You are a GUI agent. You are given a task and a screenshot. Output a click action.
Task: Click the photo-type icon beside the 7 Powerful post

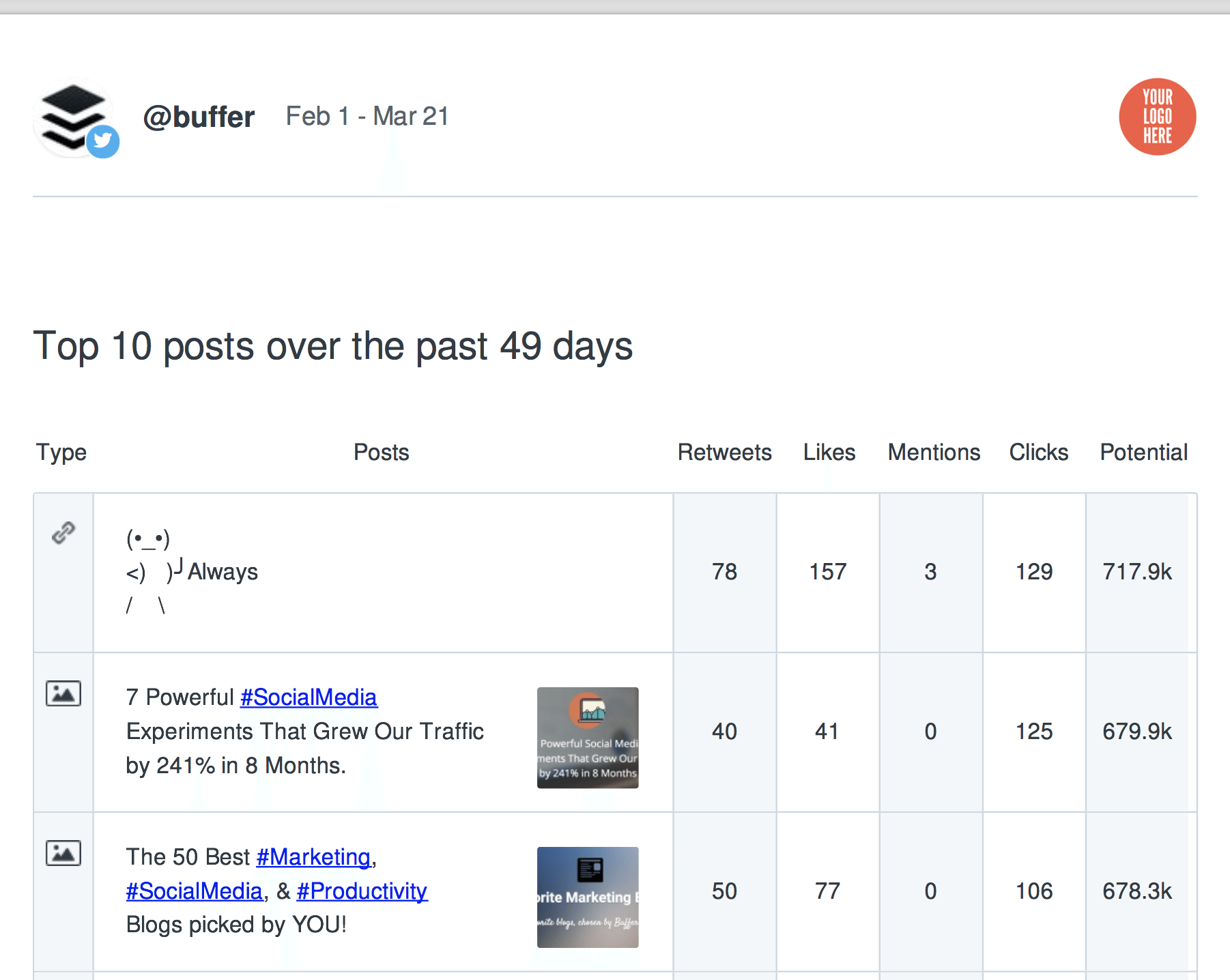click(62, 693)
